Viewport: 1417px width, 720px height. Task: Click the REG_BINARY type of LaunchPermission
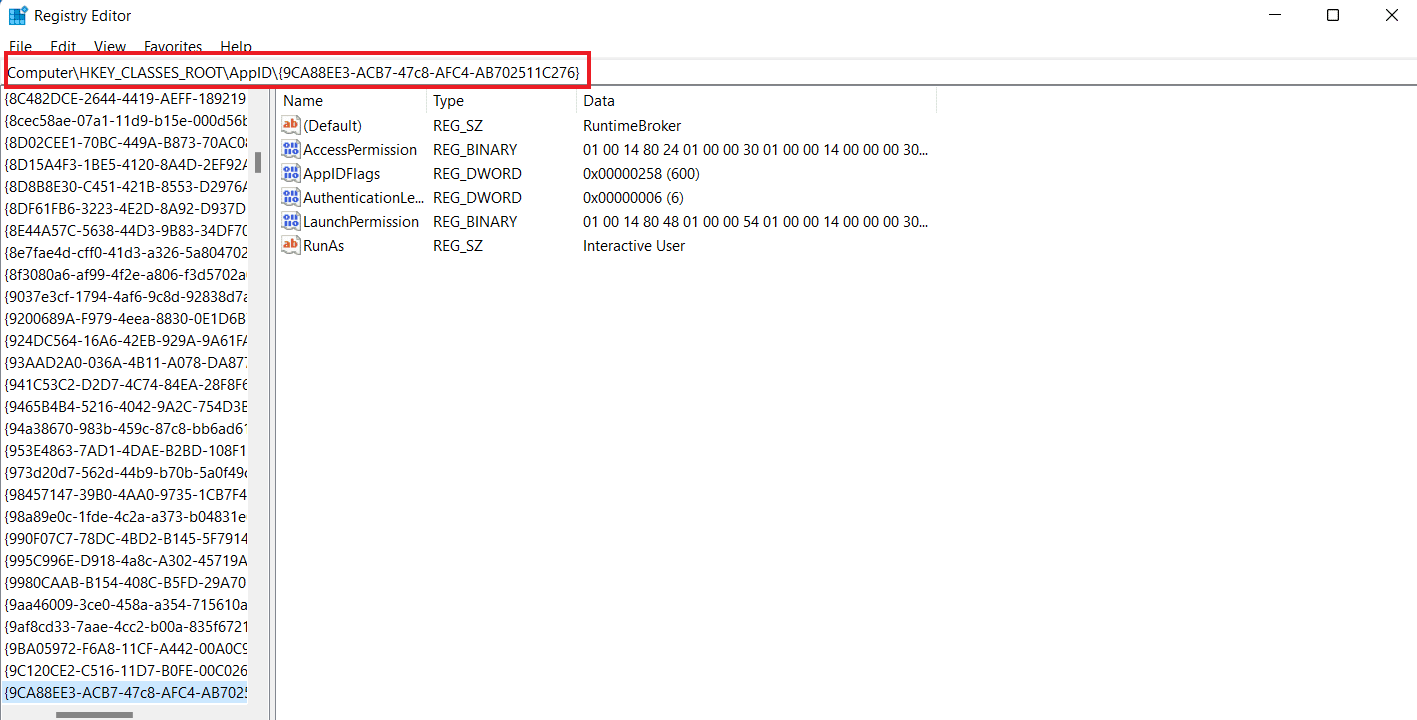tap(475, 221)
